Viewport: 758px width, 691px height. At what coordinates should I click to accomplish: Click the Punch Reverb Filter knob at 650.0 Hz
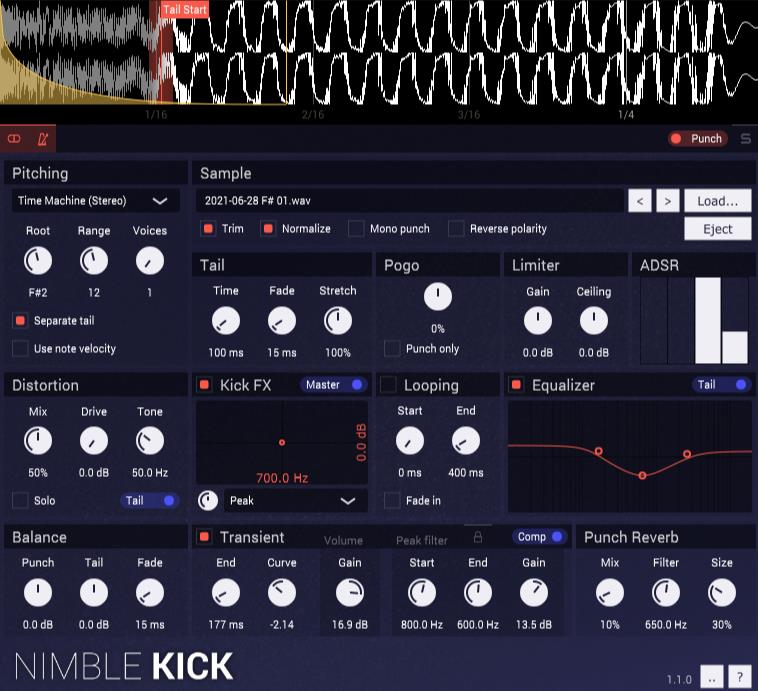pyautogui.click(x=666, y=593)
